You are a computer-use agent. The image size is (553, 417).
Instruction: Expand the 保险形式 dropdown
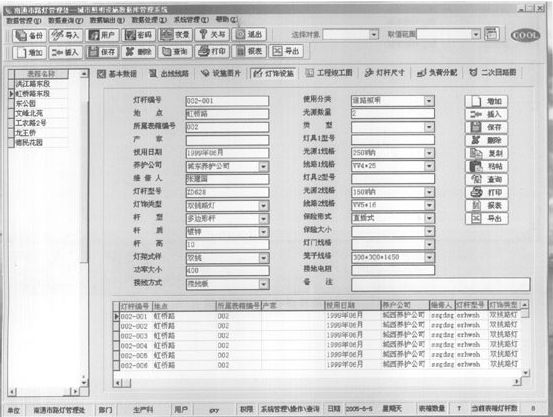[429, 218]
